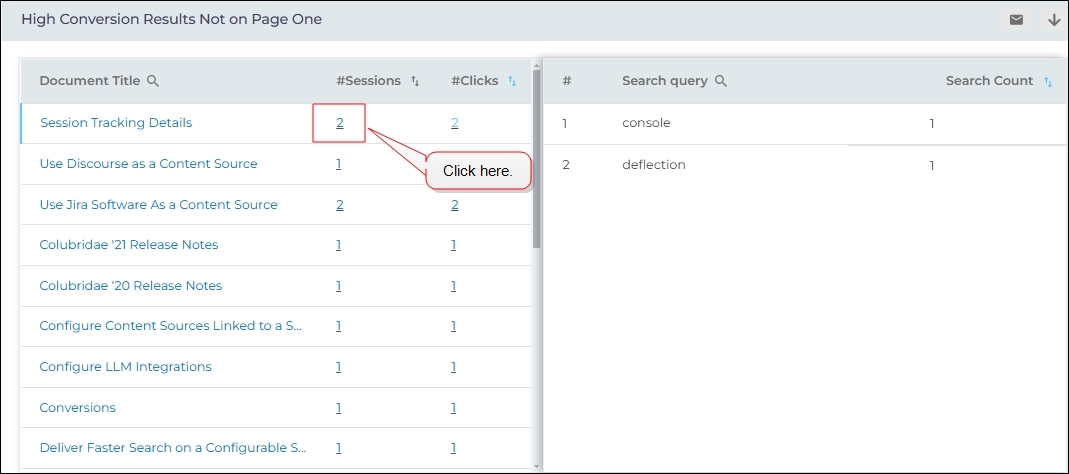The width and height of the screenshot is (1069, 474).
Task: Sort by #Sessions column arrows
Action: 415,81
